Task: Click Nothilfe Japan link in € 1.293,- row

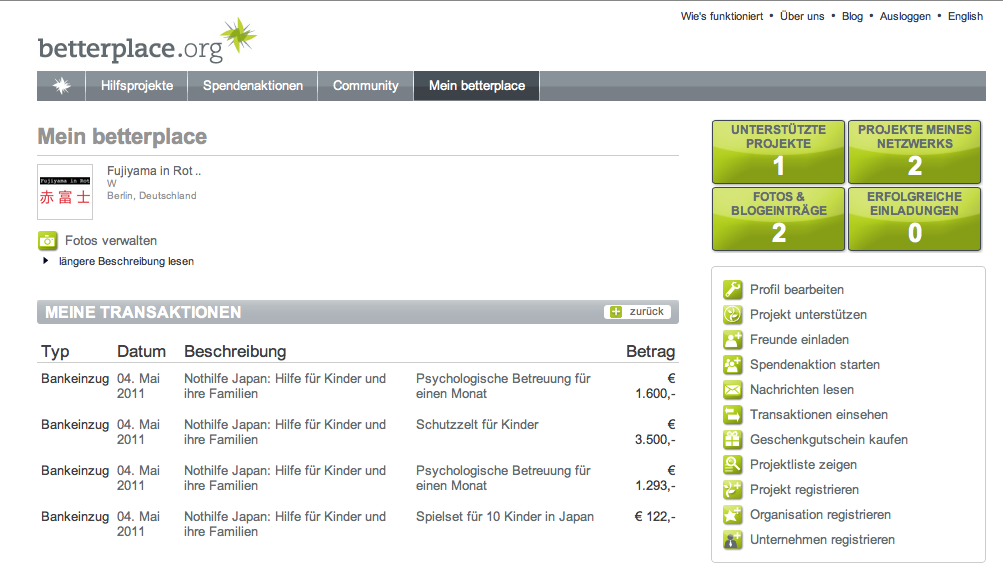Action: [x=285, y=478]
